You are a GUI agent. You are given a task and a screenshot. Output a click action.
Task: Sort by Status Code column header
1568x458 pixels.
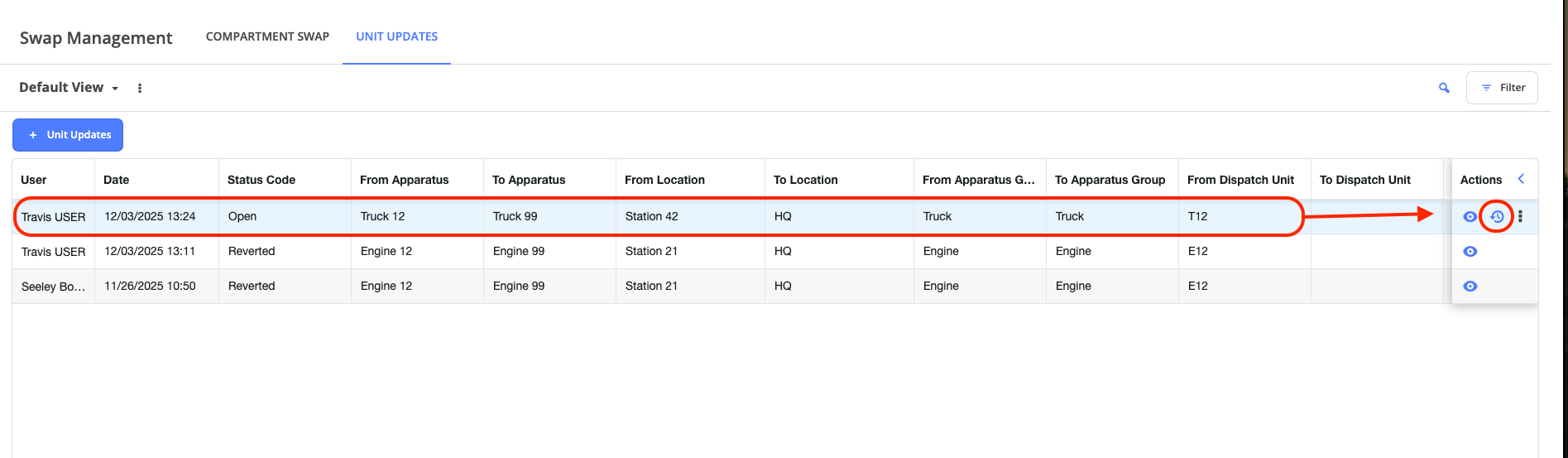click(x=261, y=180)
